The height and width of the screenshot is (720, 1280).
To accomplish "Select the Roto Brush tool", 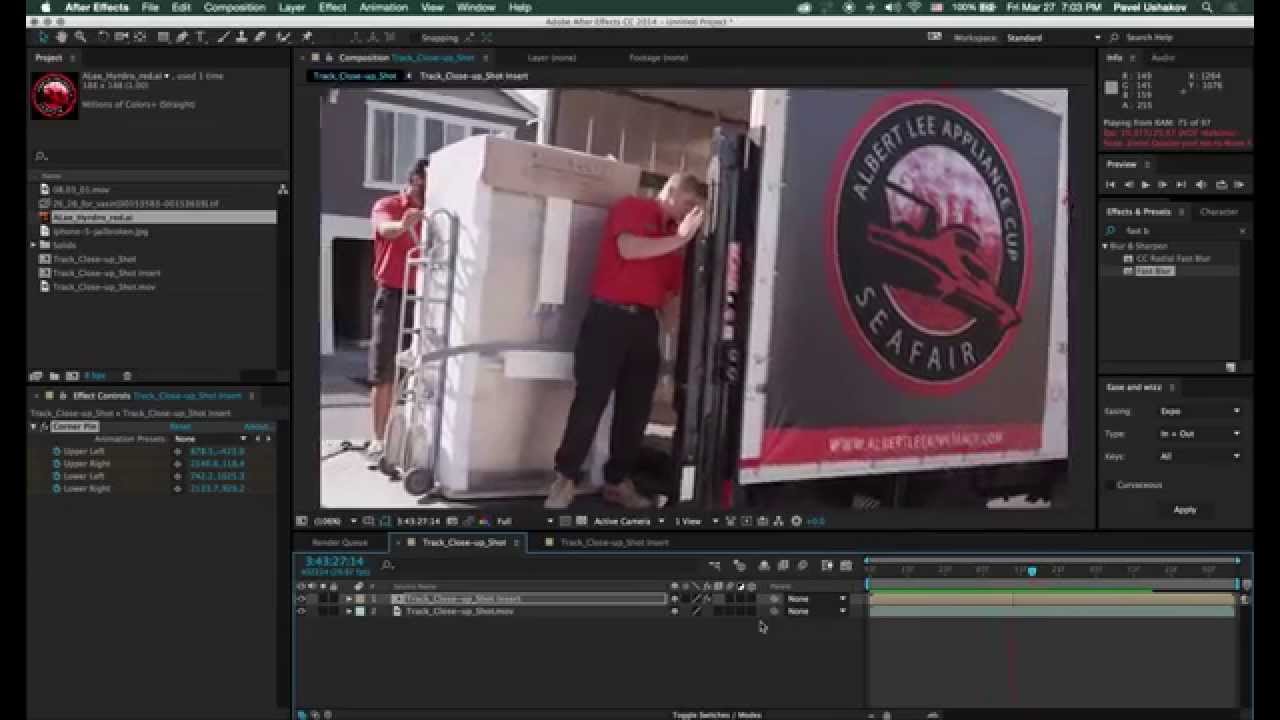I will point(283,37).
